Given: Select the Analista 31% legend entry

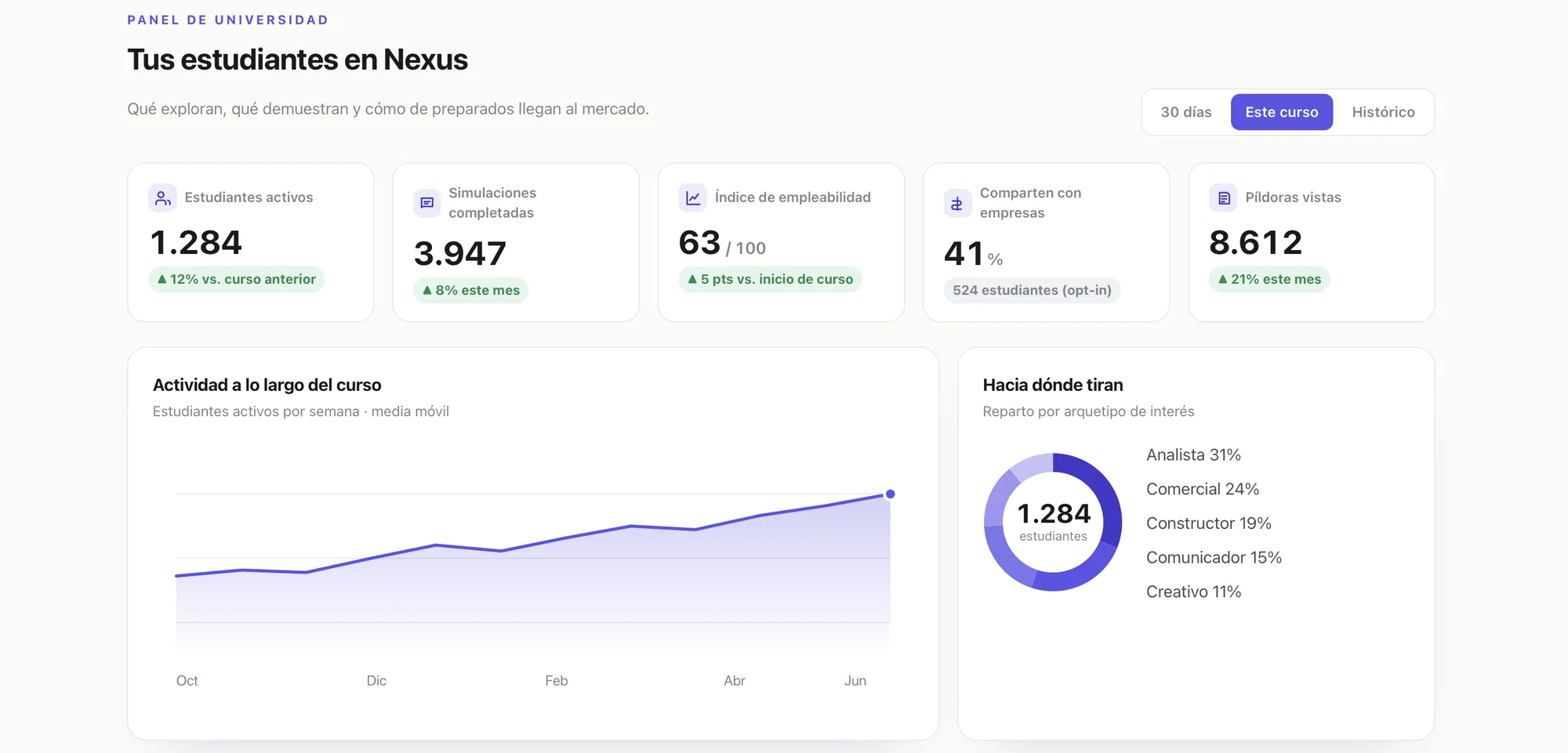Looking at the screenshot, I should pyautogui.click(x=1193, y=454).
